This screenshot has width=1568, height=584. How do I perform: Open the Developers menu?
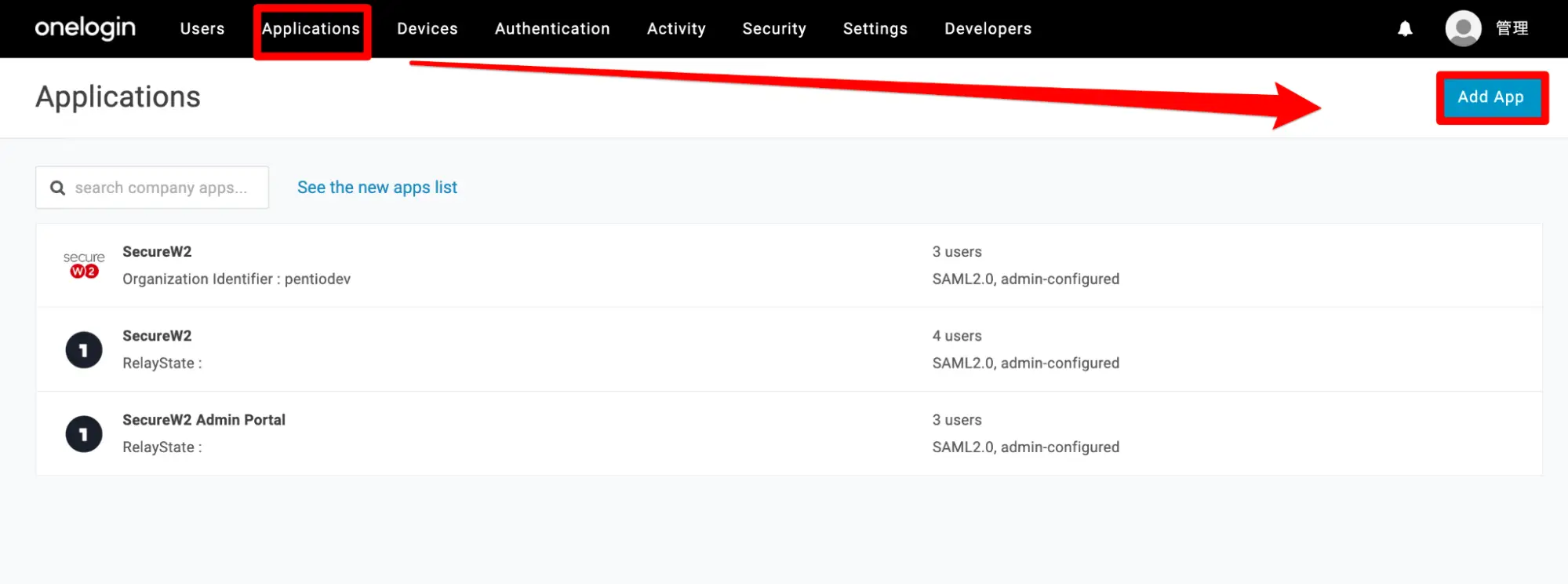pyautogui.click(x=988, y=29)
